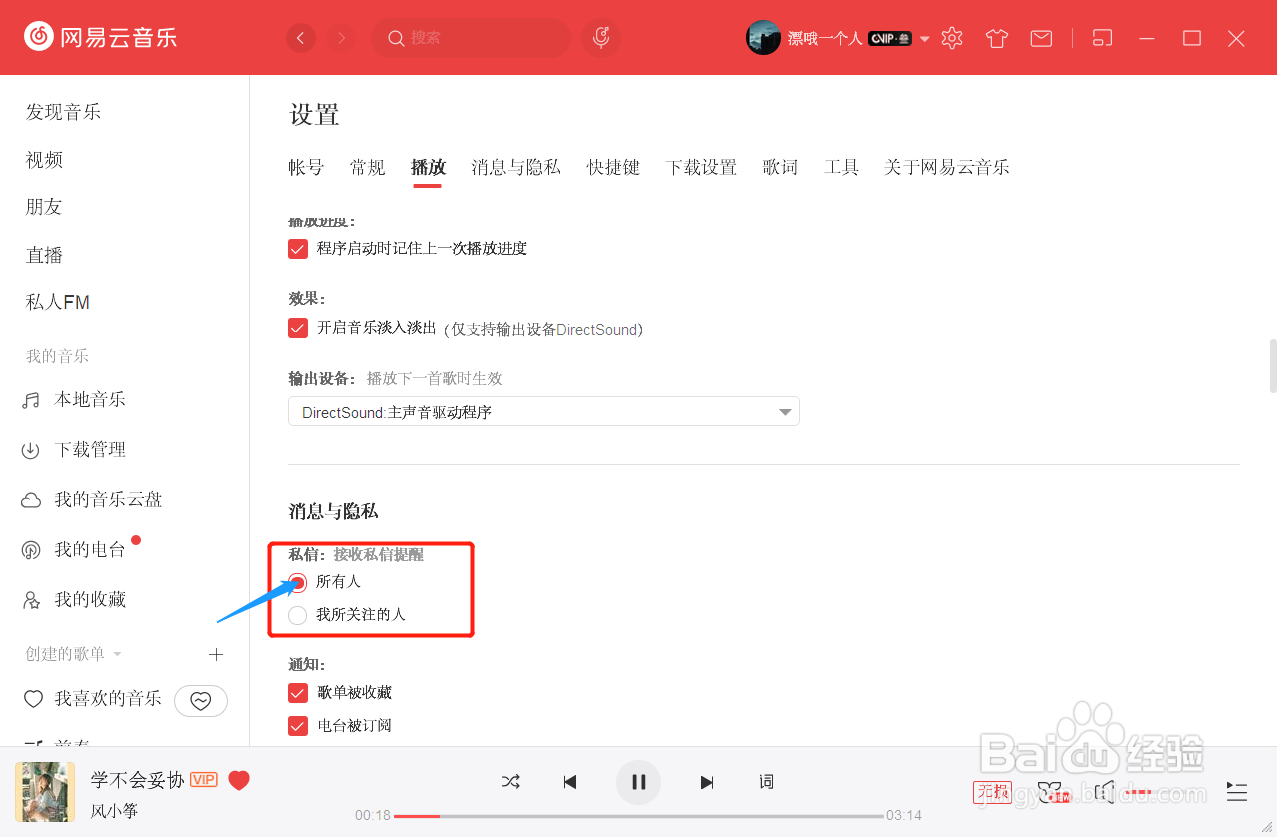Click the user avatar picture
1277x837 pixels.
click(763, 38)
